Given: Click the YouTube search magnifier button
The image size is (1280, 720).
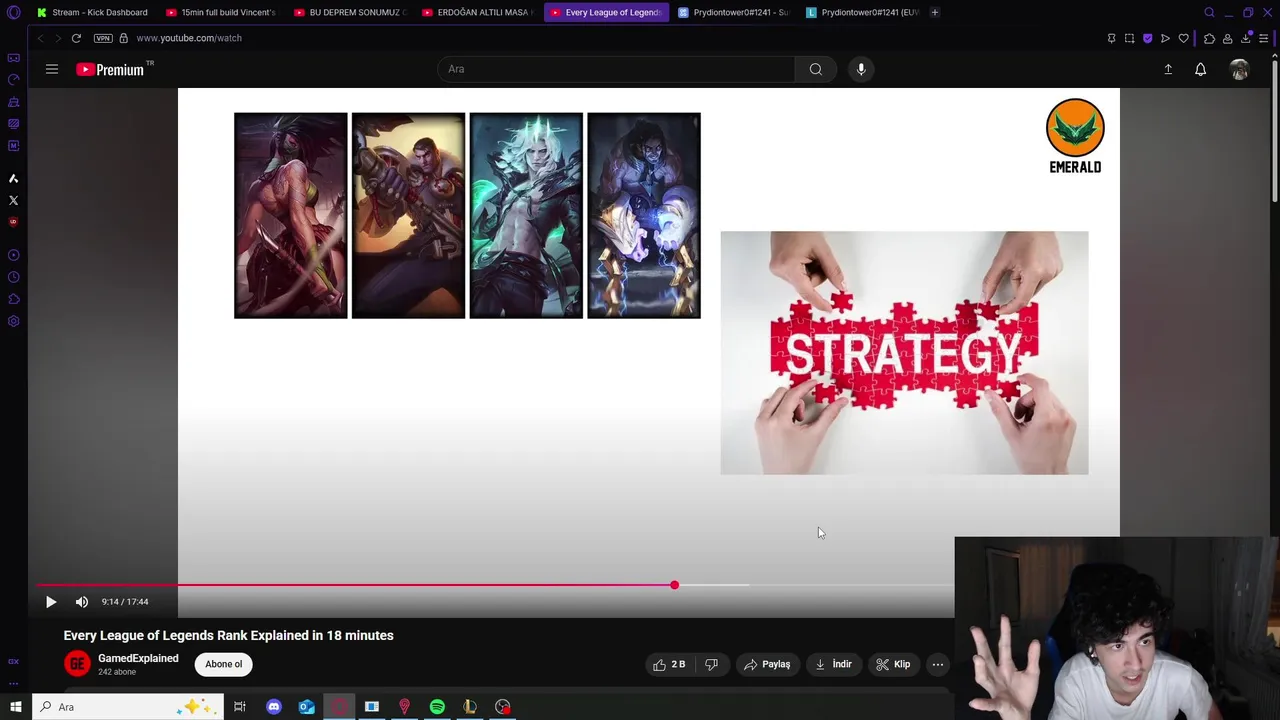Looking at the screenshot, I should (816, 69).
